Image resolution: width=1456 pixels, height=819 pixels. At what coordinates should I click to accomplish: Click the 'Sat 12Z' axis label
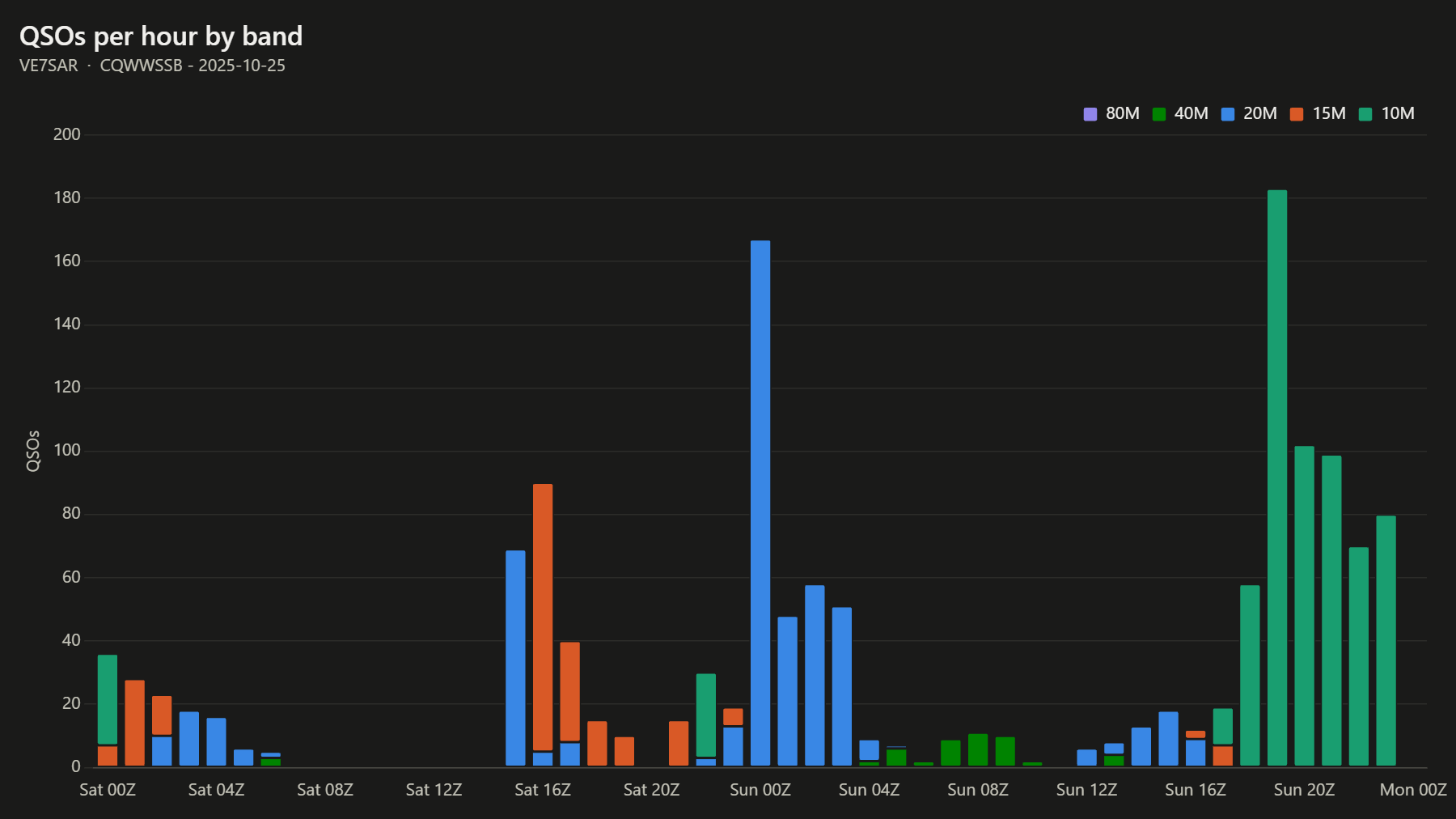434,790
